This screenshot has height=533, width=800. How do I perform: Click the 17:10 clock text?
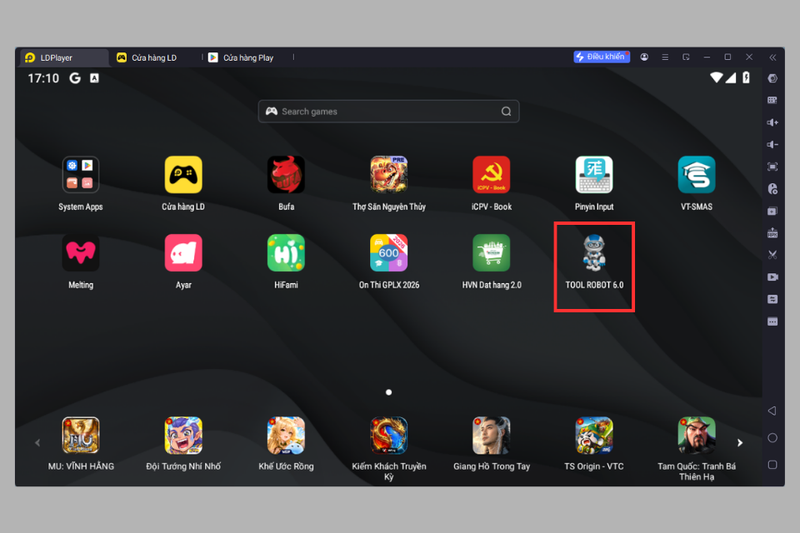[43, 78]
